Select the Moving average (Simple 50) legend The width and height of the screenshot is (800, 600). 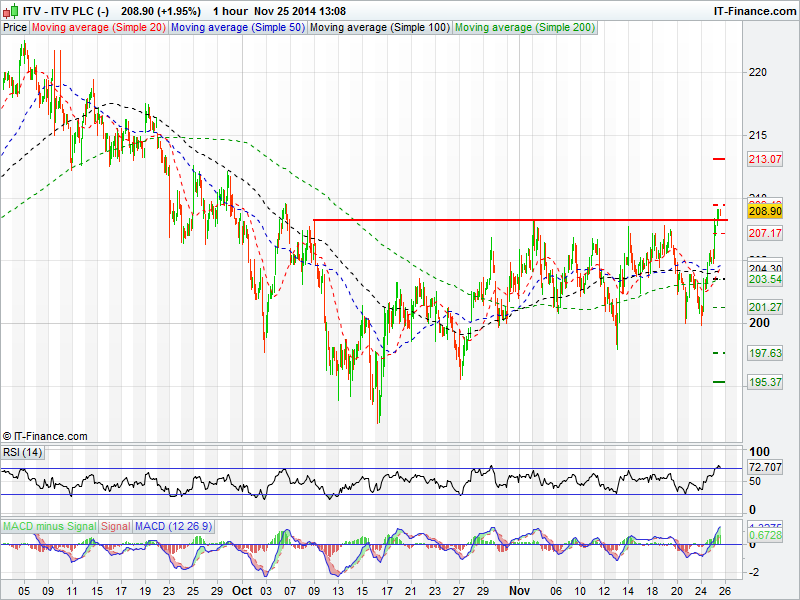[237, 27]
